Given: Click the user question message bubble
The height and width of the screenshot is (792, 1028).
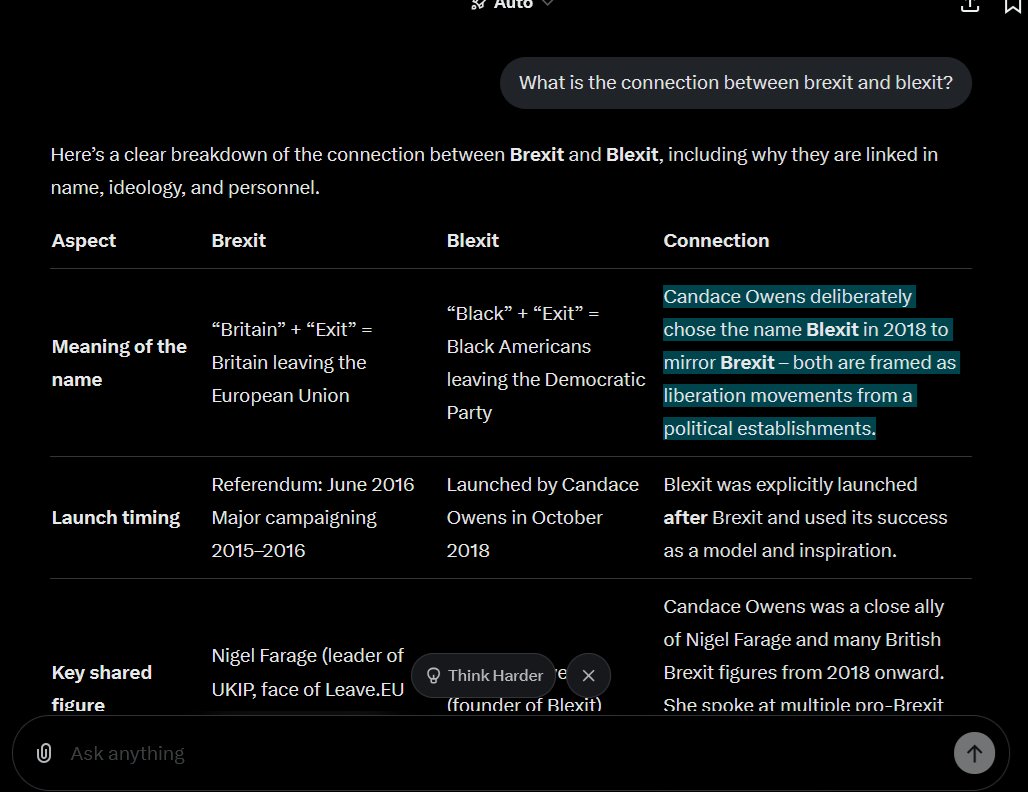Looking at the screenshot, I should pyautogui.click(x=736, y=83).
